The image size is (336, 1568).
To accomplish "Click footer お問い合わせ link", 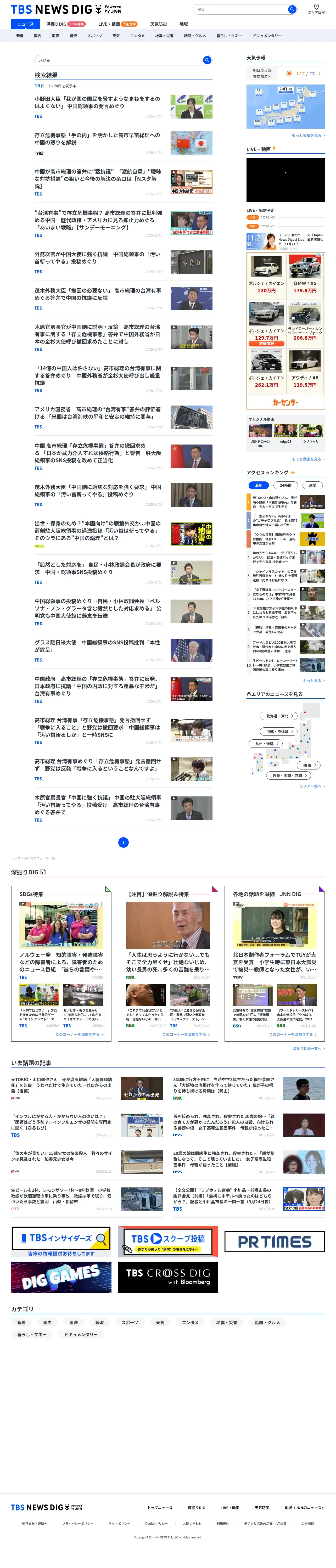I will pyautogui.click(x=192, y=1524).
